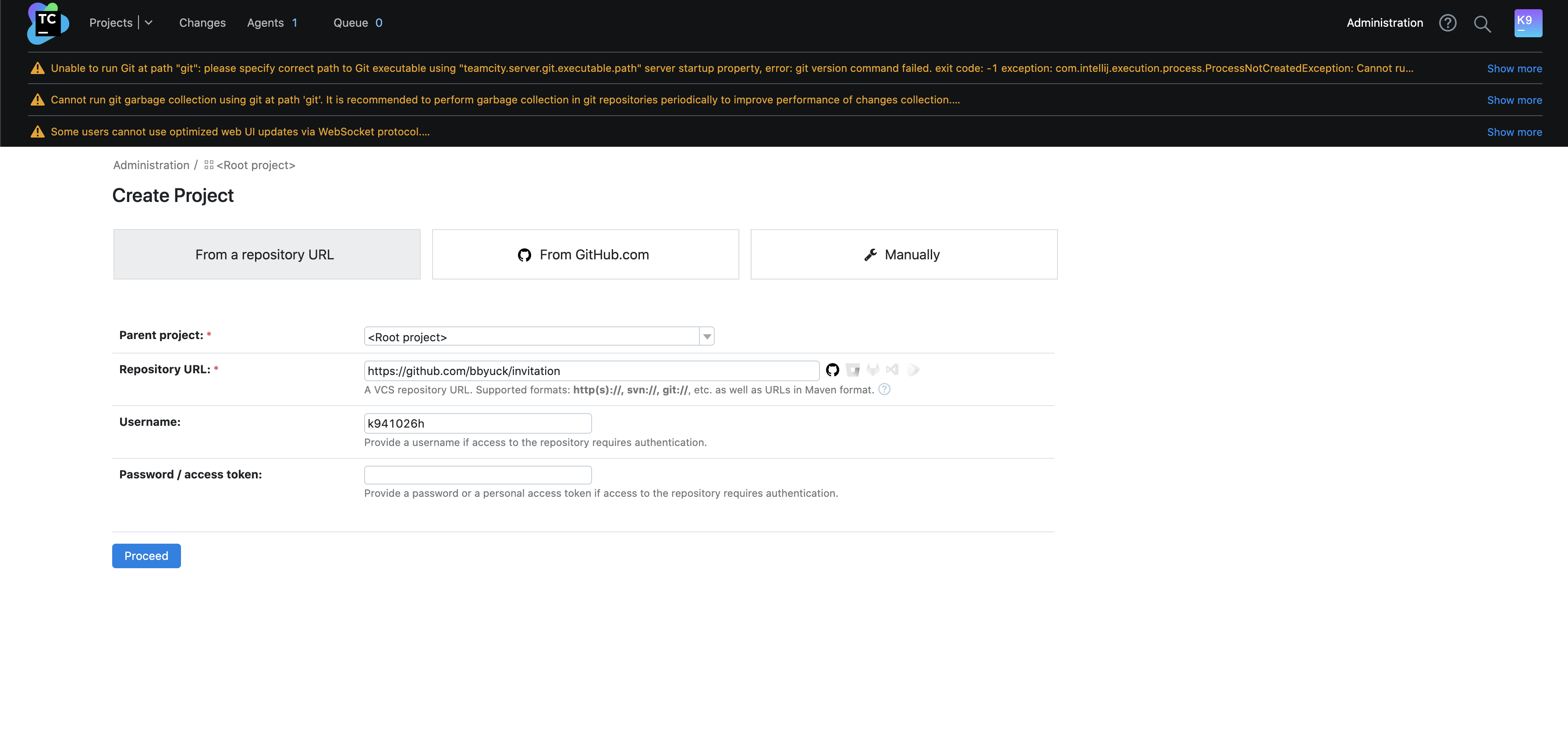Click the GitHub icon beside Repository URL

832,370
